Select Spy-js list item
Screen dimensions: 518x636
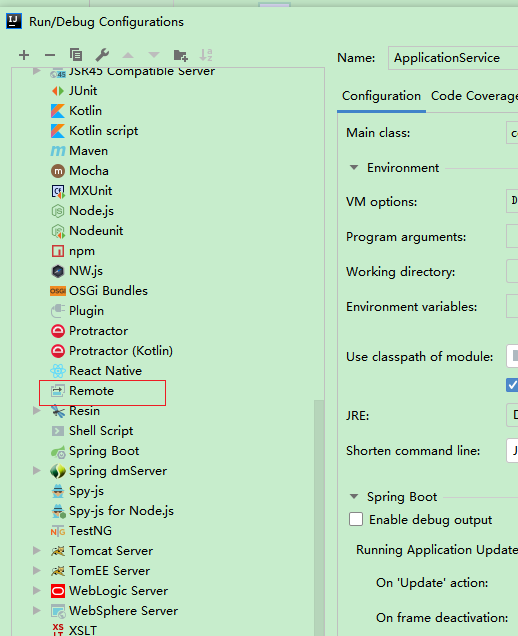coord(86,491)
